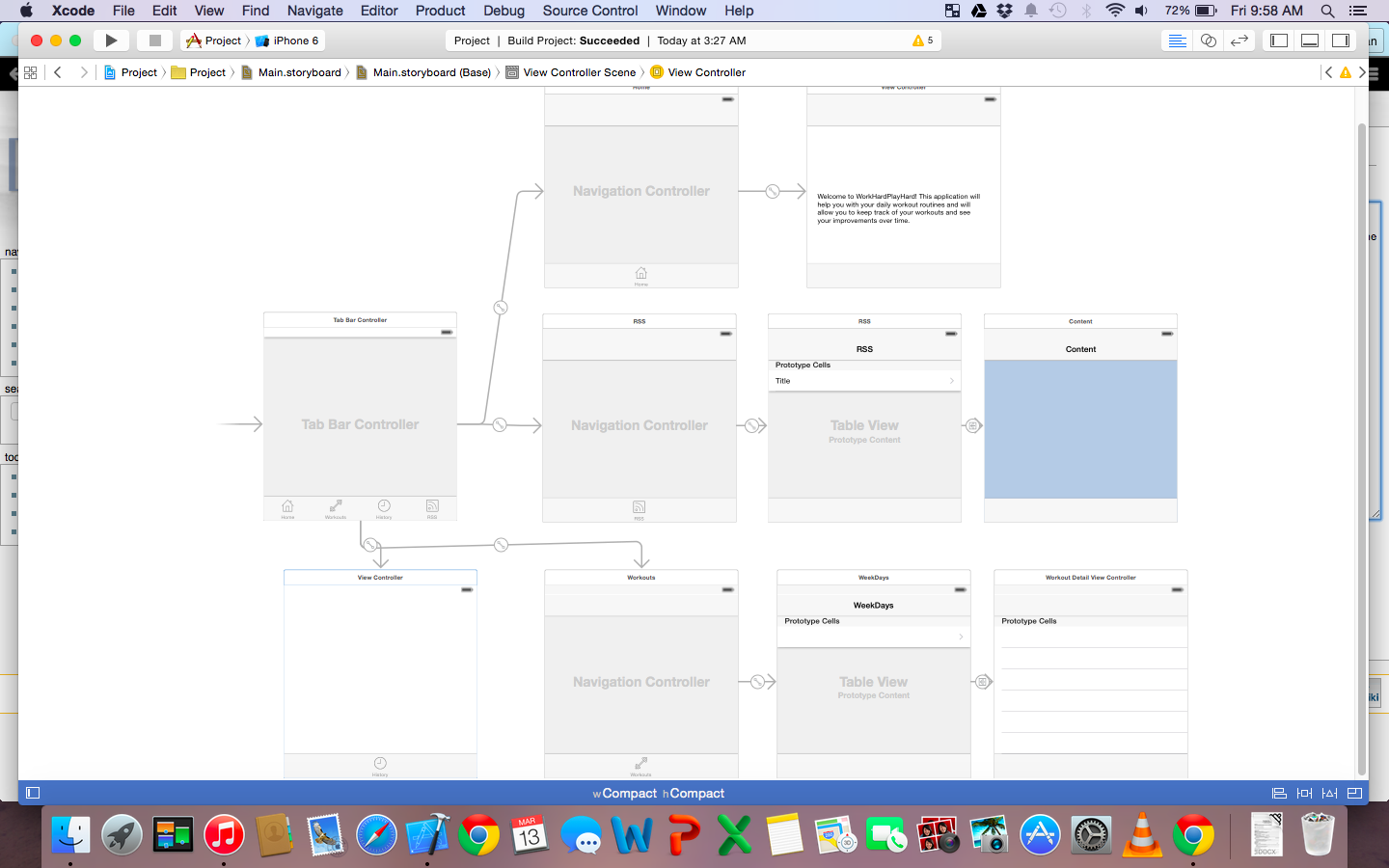Click the related items grid icon
The height and width of the screenshot is (868, 1389).
[30, 72]
